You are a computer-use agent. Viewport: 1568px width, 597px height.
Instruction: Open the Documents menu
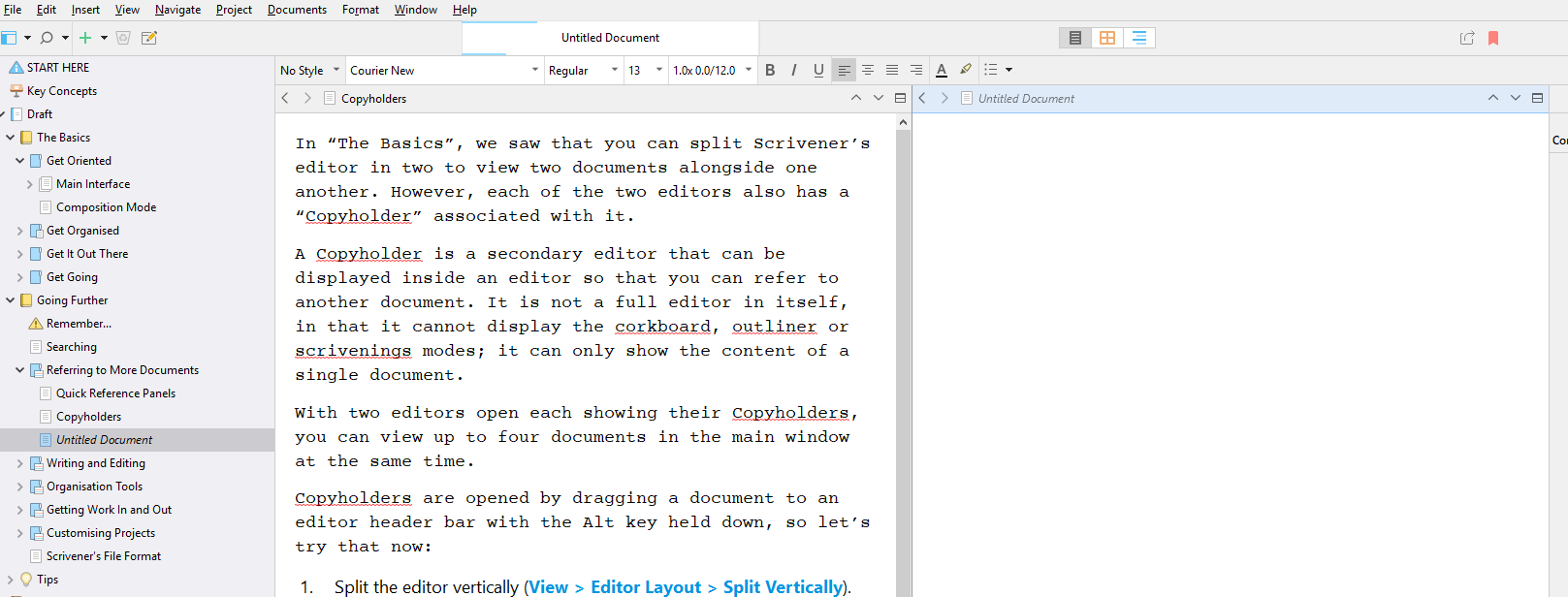click(x=297, y=10)
